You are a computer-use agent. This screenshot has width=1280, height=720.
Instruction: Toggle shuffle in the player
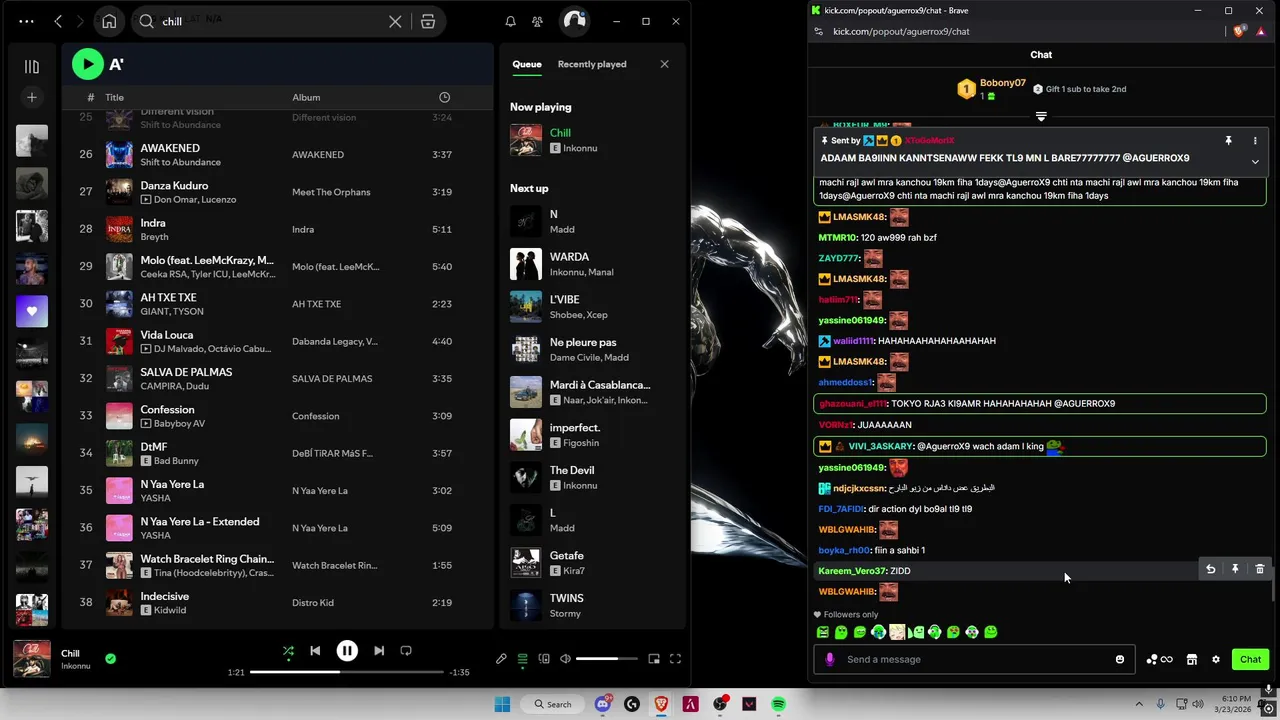coord(288,651)
